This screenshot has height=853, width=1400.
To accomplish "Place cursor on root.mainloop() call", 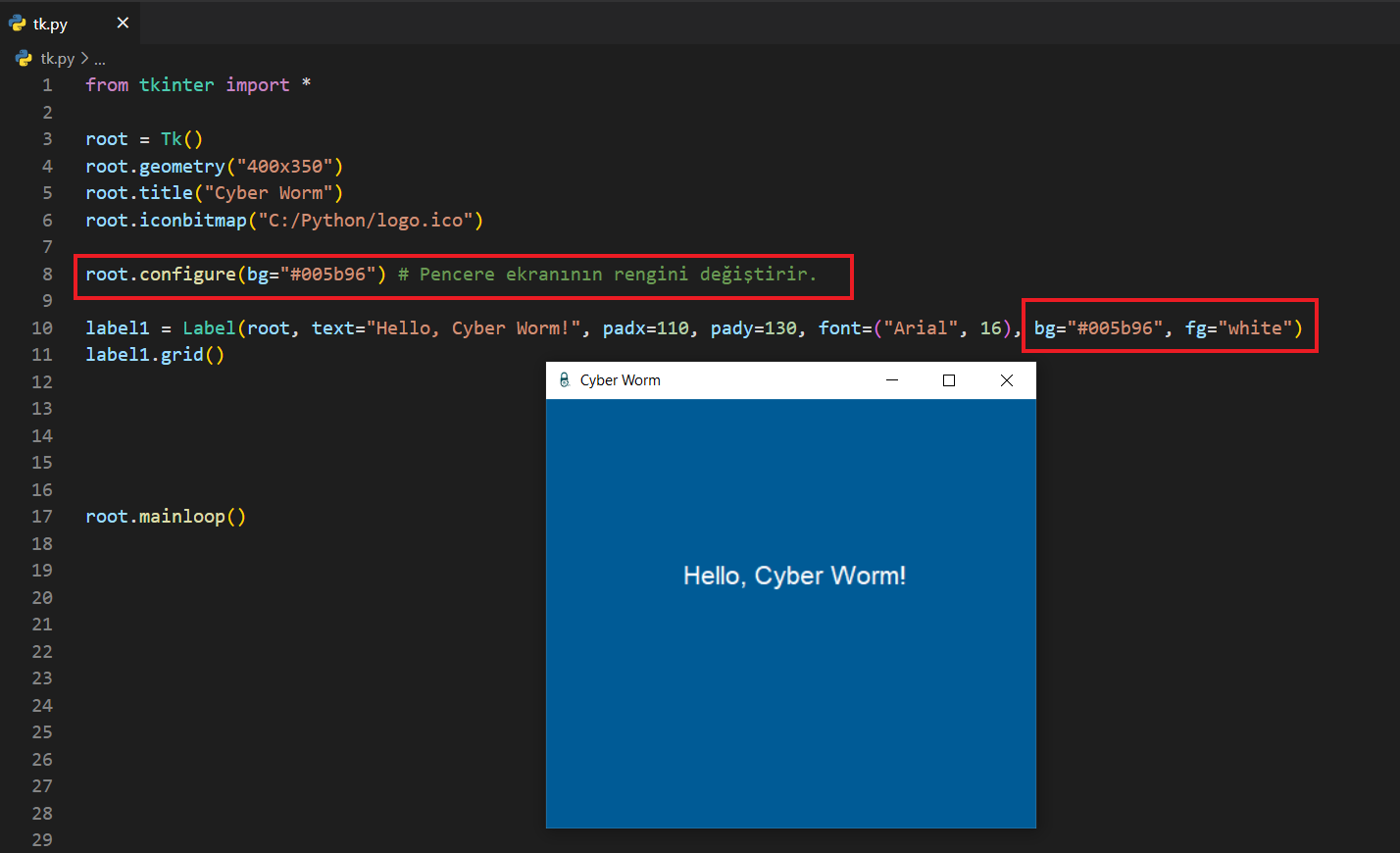I will [165, 517].
